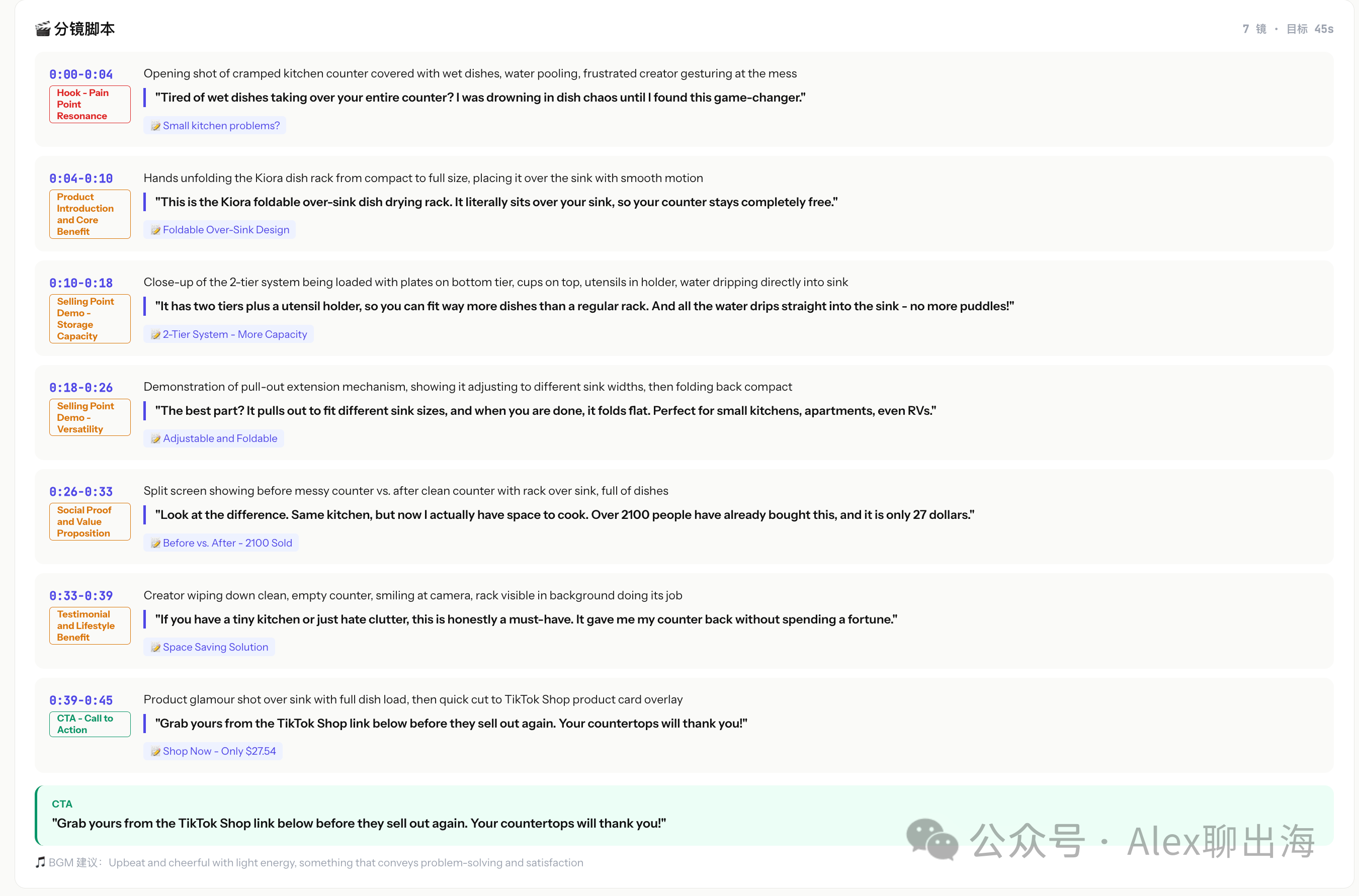Viewport: 1359px width, 896px height.
Task: Click memo icon on 'Before vs. After' tag
Action: point(155,544)
